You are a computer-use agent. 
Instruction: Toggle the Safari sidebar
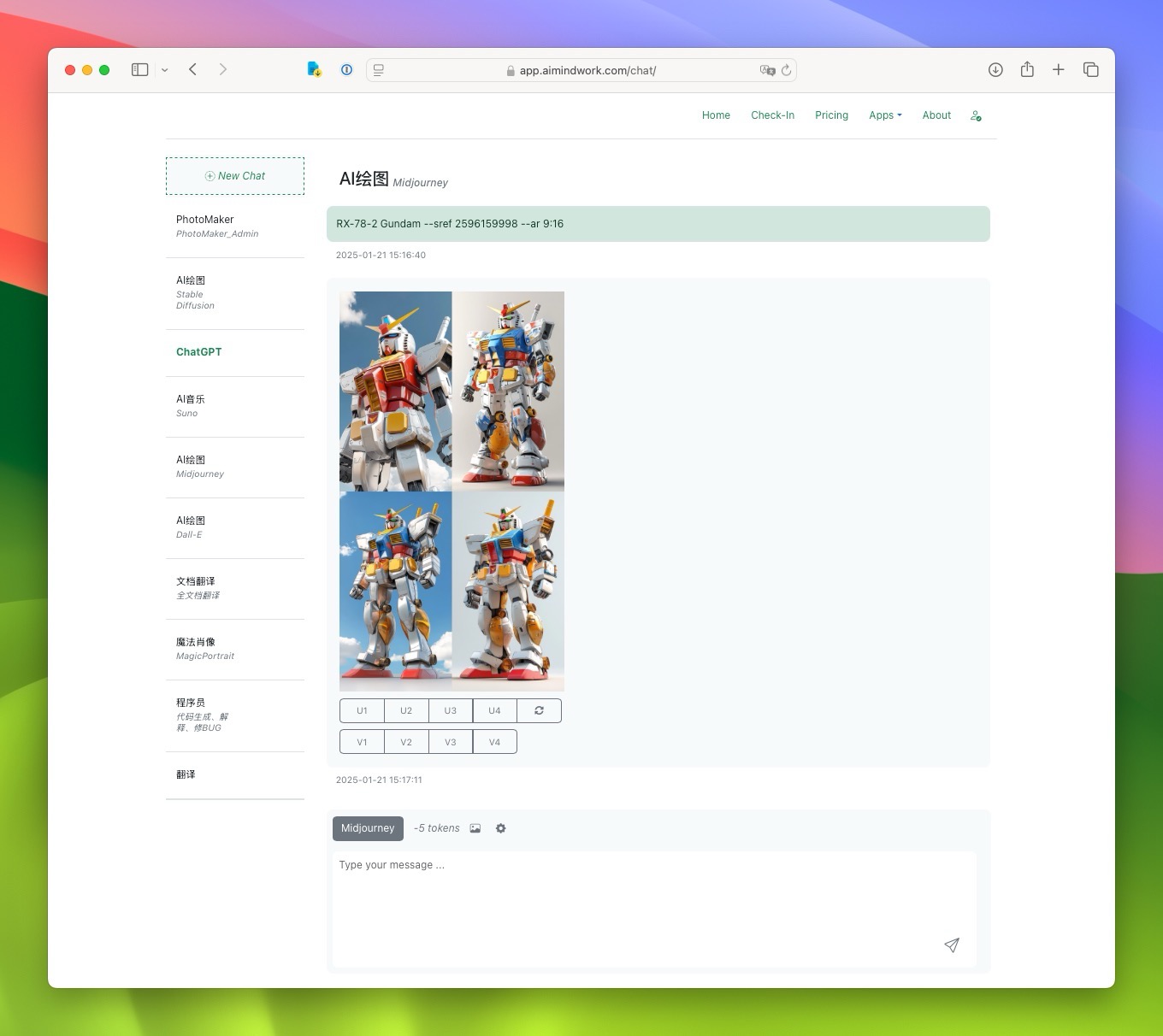(x=140, y=70)
